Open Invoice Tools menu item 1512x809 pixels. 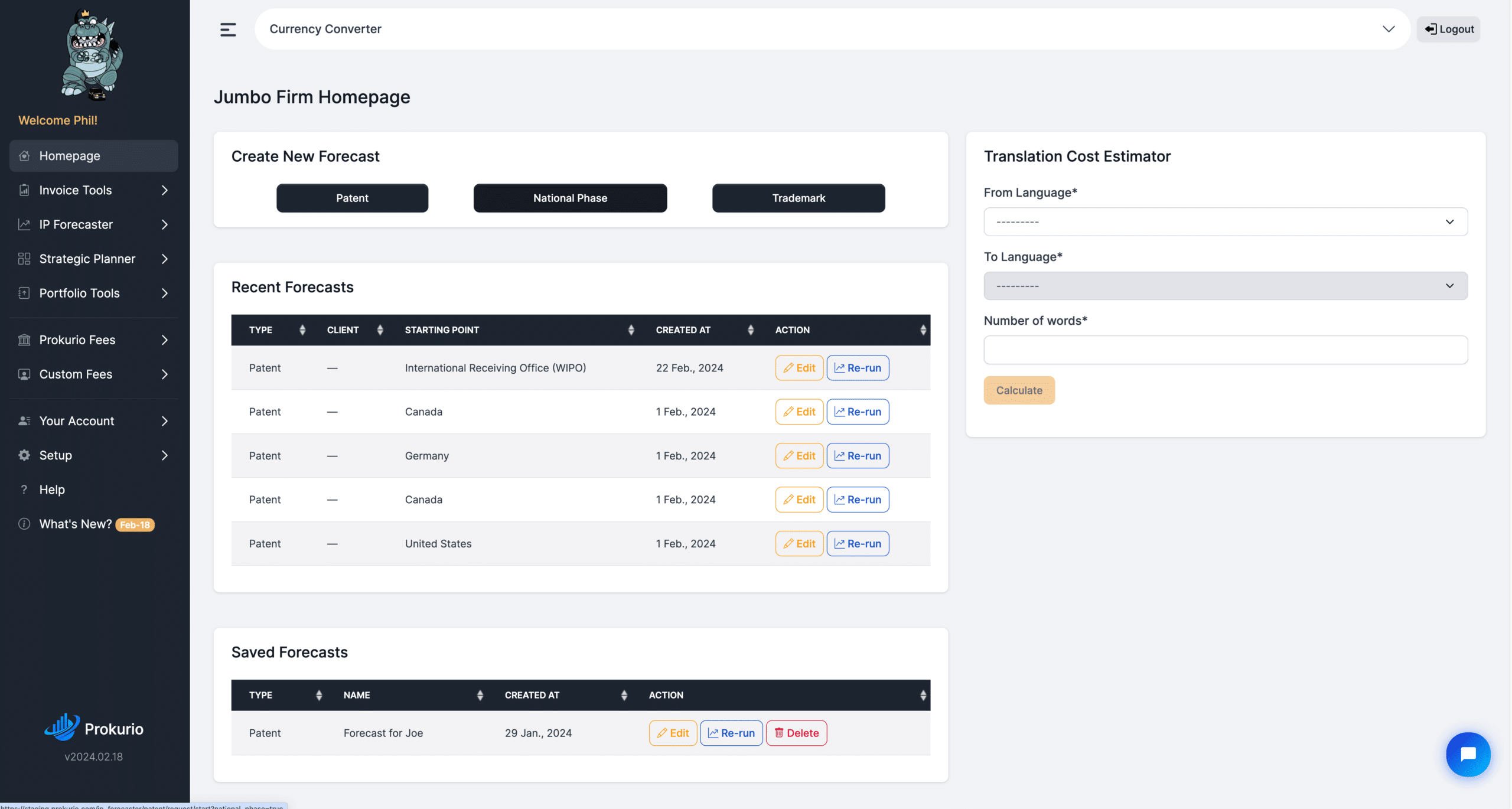click(93, 190)
